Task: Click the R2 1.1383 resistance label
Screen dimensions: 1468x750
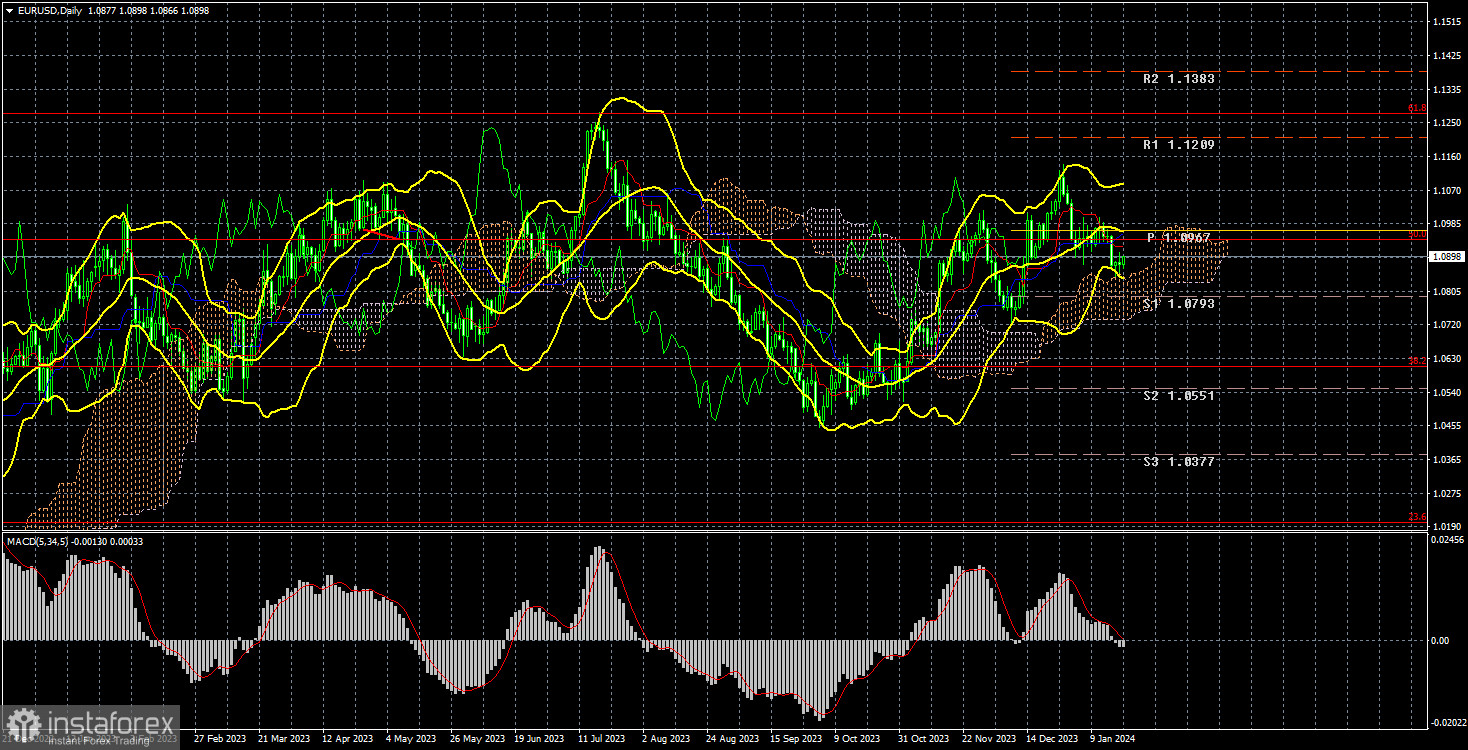Action: tap(1180, 78)
